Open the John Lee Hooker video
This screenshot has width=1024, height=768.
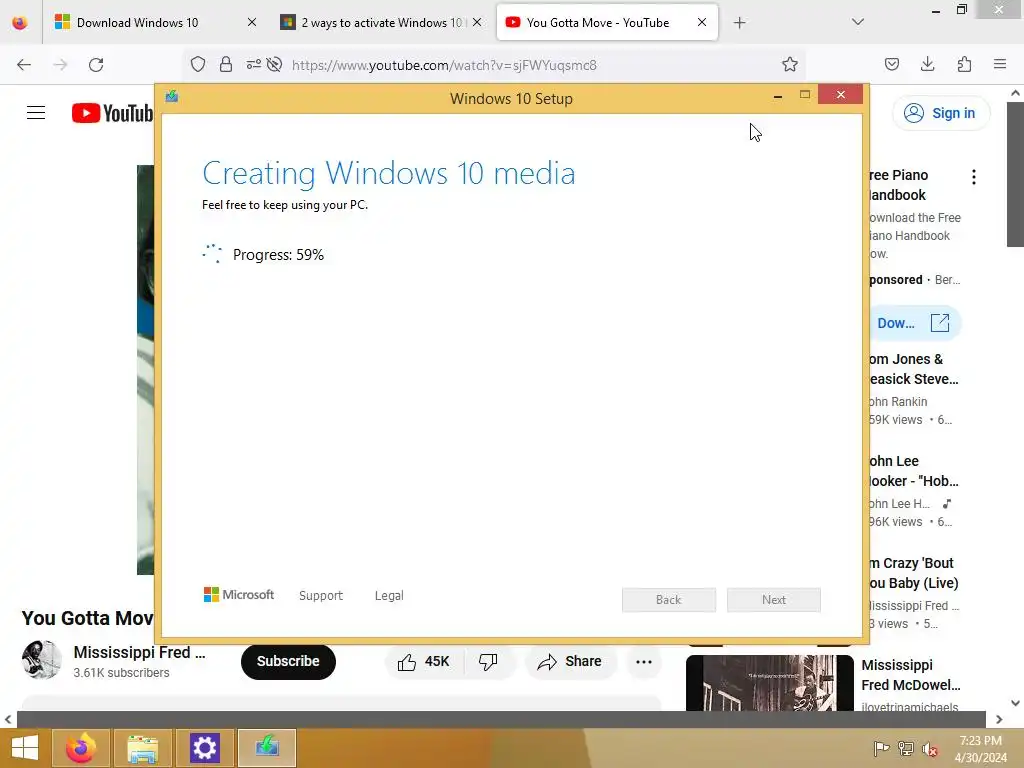point(913,471)
